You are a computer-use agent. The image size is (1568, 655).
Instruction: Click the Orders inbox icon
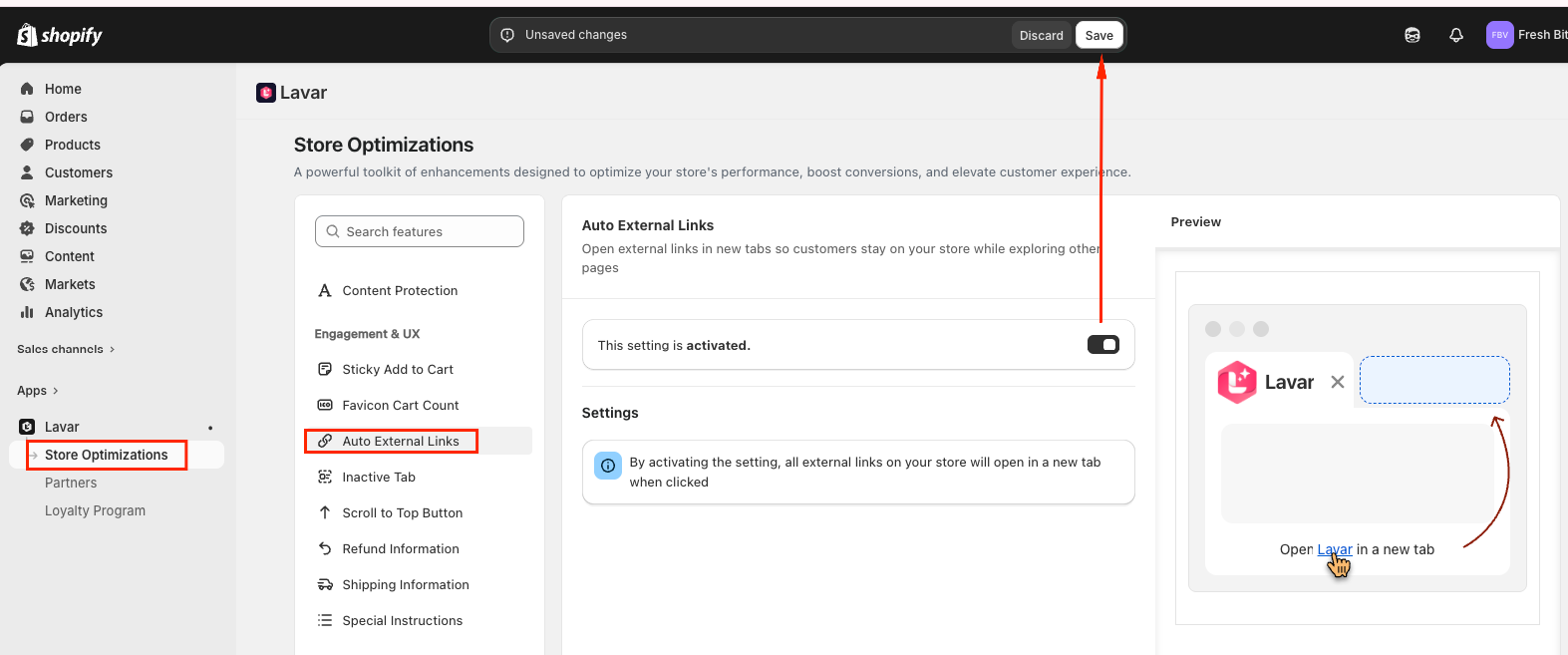(x=27, y=117)
